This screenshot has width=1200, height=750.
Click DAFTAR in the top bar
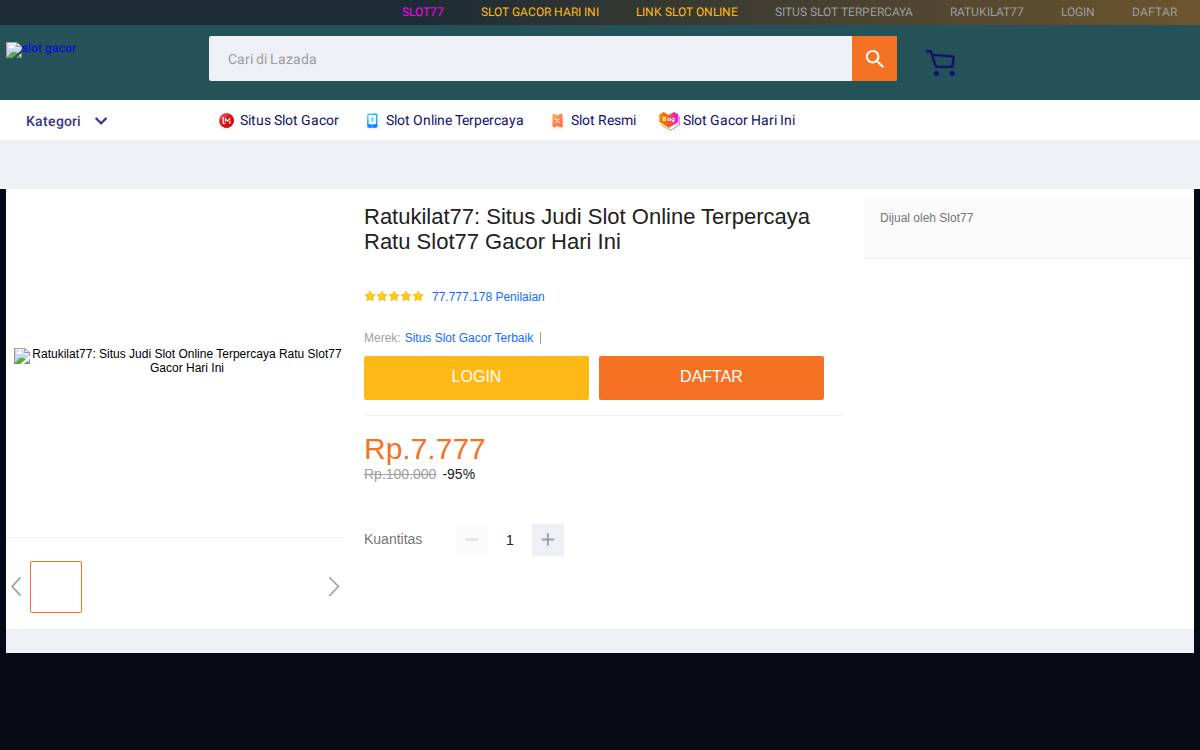[1155, 12]
